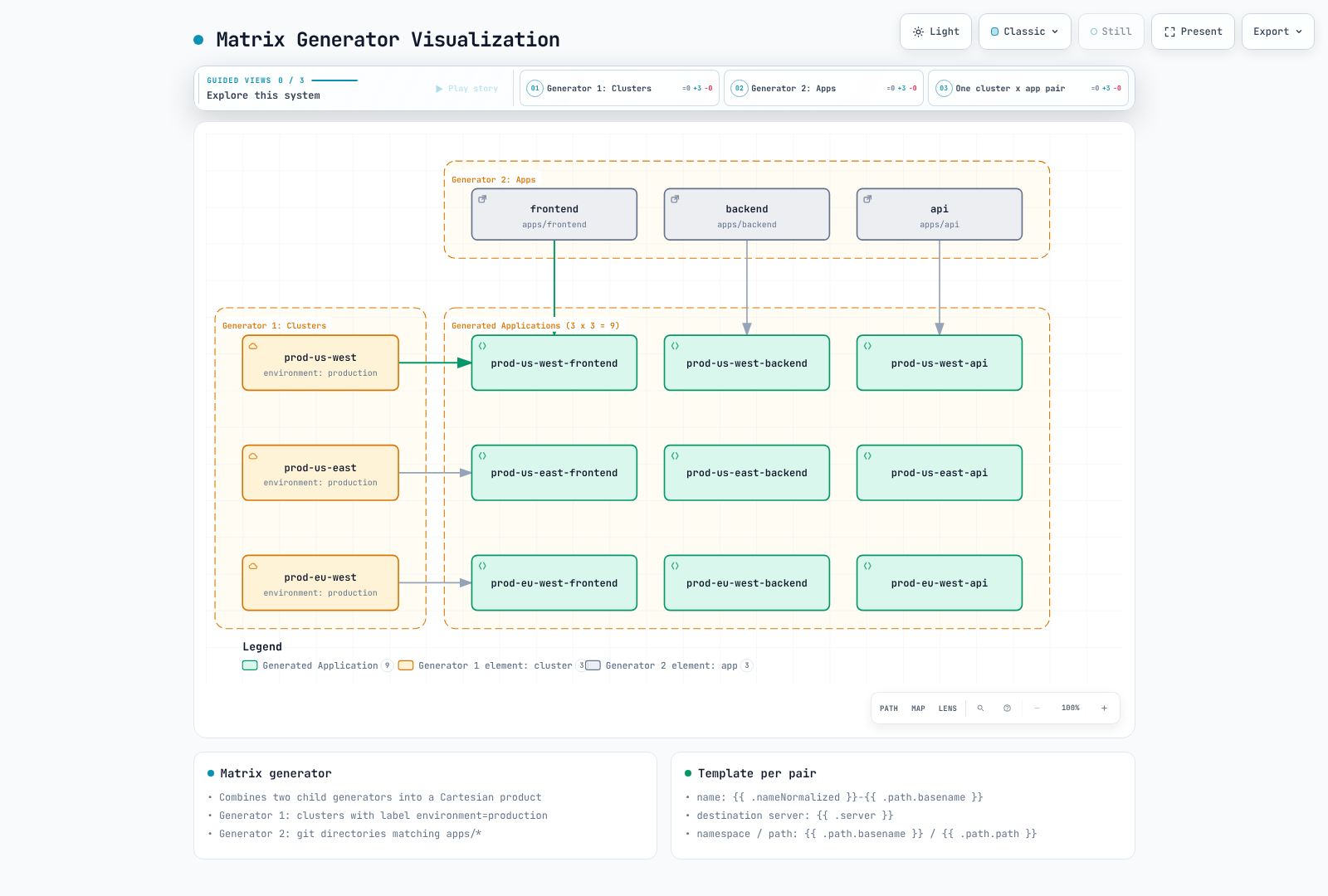
Task: Select the prod-us-east-backend application node
Action: (747, 473)
